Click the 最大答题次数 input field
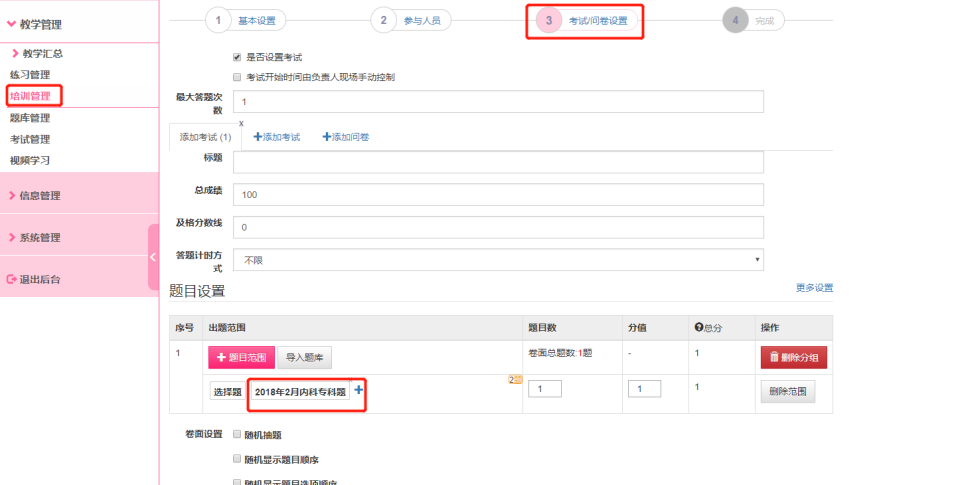This screenshot has height=485, width=960. pyautogui.click(x=498, y=102)
